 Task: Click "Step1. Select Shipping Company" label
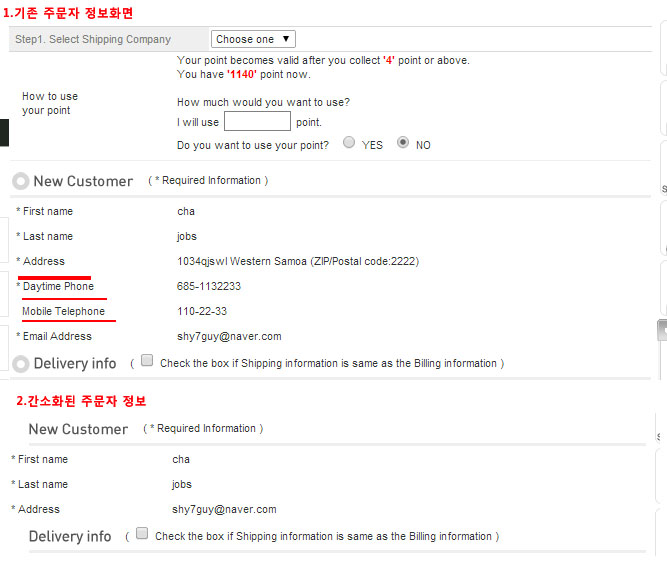point(93,40)
